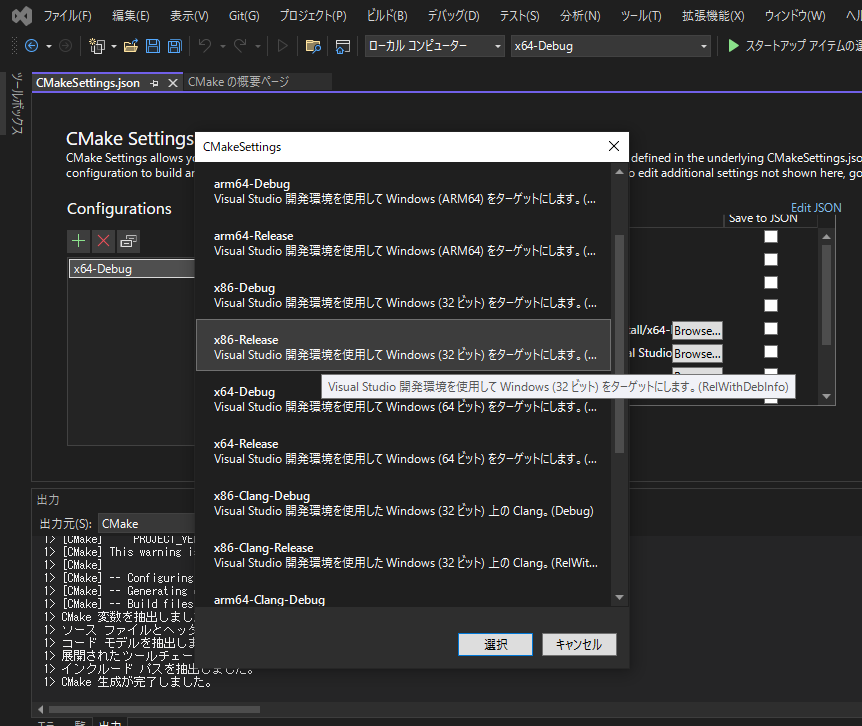Open the Edit JSON link

816,208
